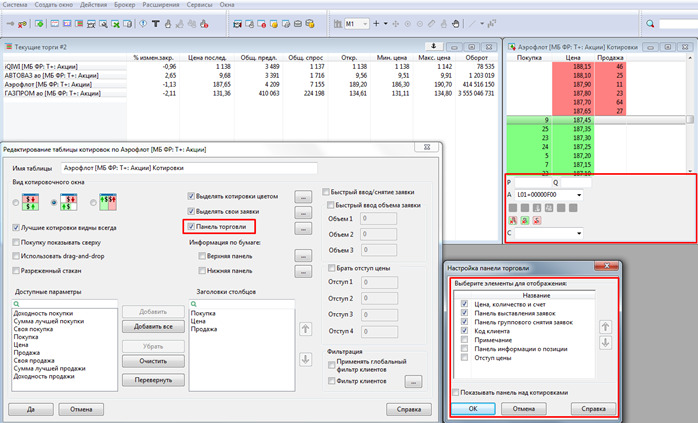Click the green plus new window icon
Viewport: 698px width, 423px height.
pos(39,24)
